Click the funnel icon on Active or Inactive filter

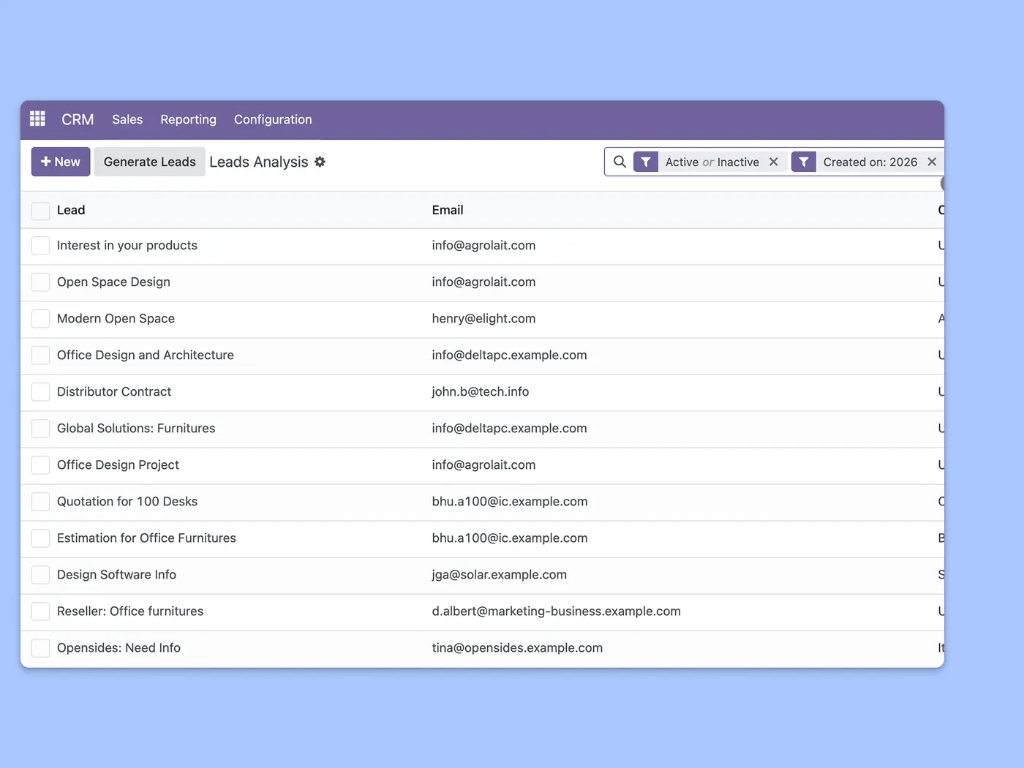645,161
